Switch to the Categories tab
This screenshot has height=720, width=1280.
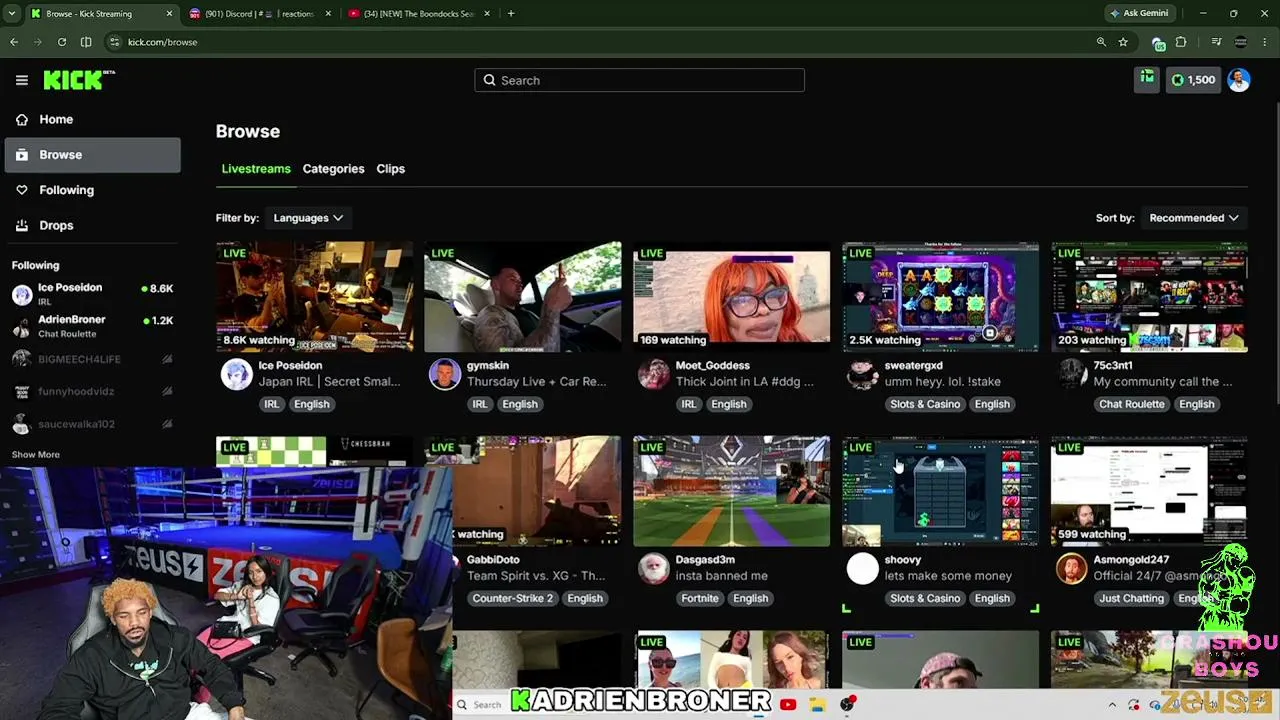click(x=333, y=169)
